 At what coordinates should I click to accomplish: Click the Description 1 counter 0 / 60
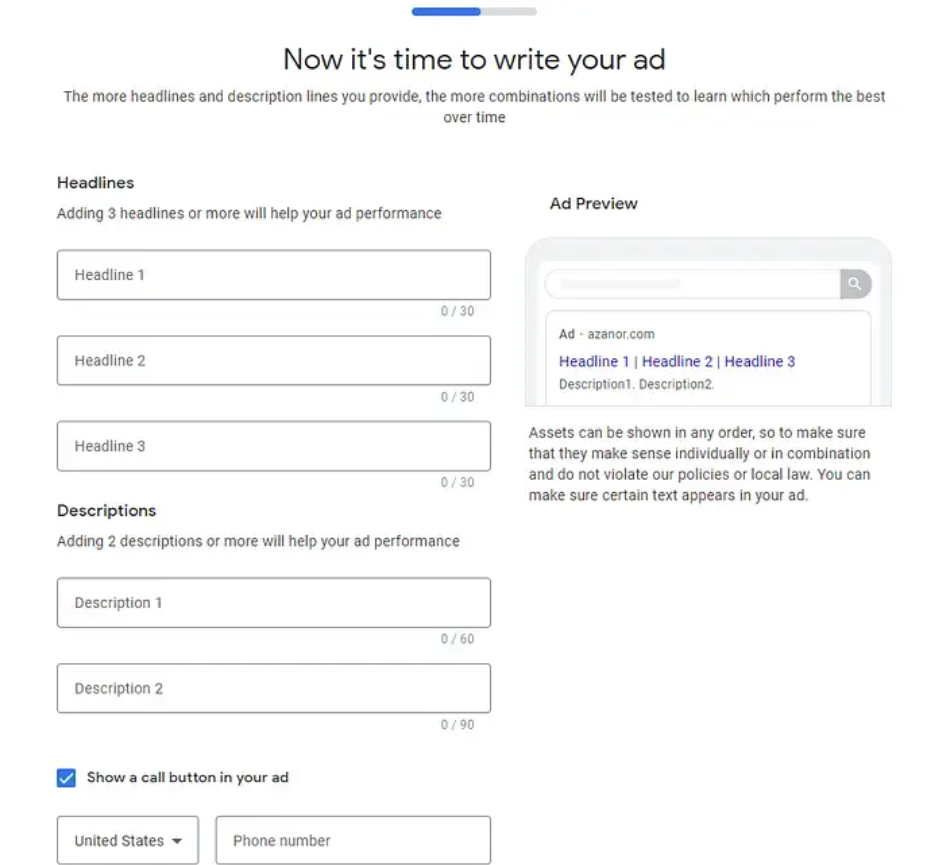tap(457, 639)
